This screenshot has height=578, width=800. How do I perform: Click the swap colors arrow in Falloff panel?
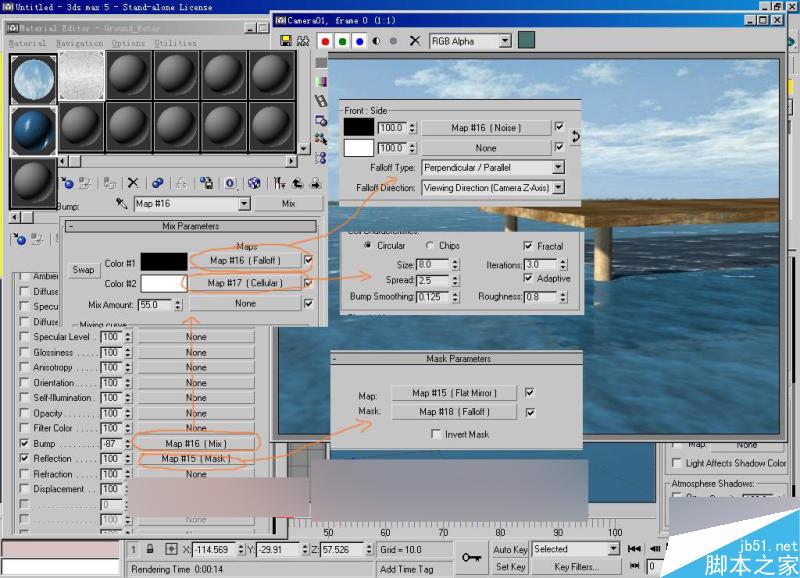click(x=575, y=136)
